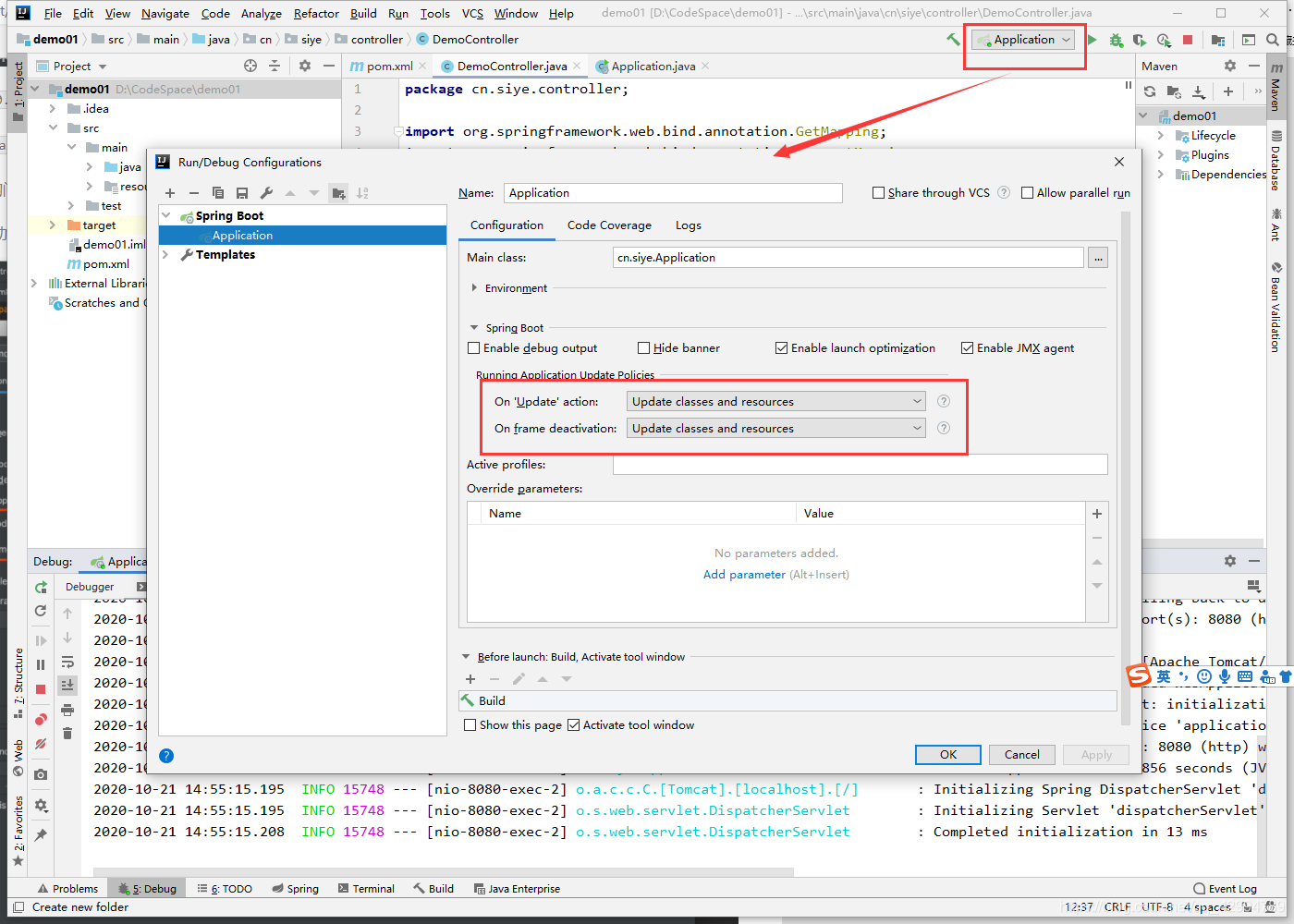Open Application.java editor tab
1294x924 pixels.
[653, 66]
